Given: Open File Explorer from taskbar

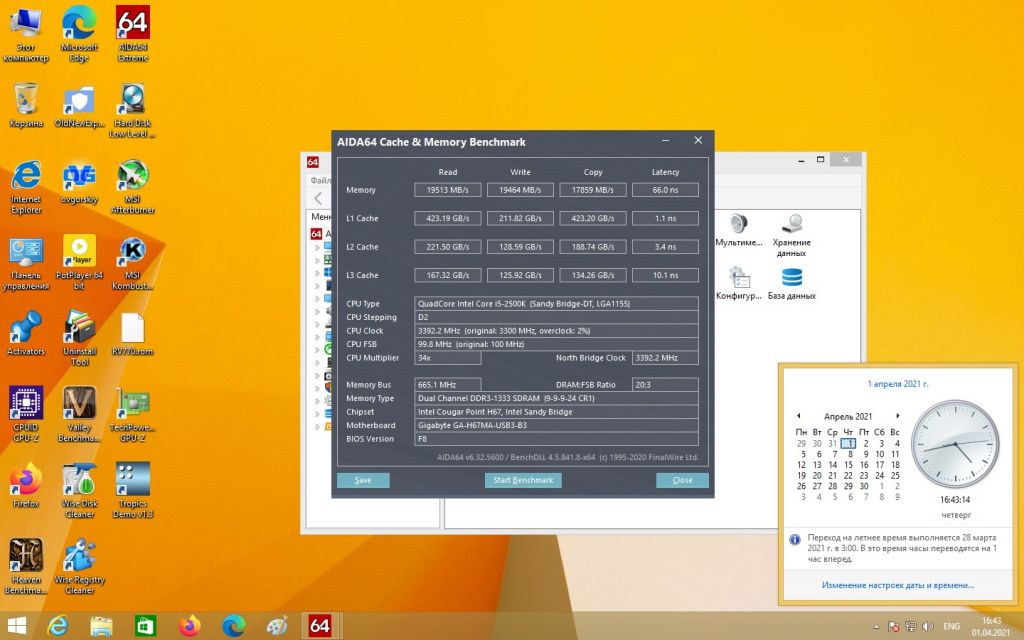Looking at the screenshot, I should [x=101, y=626].
